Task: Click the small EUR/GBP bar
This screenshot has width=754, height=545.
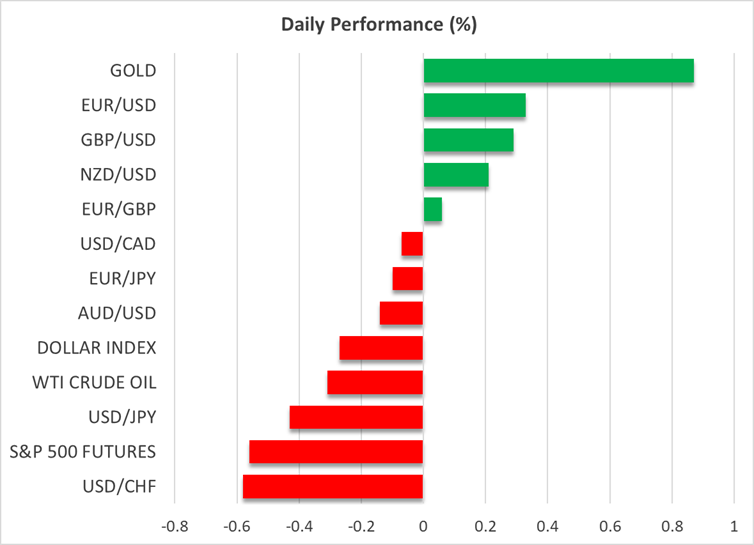Action: pyautogui.click(x=433, y=209)
